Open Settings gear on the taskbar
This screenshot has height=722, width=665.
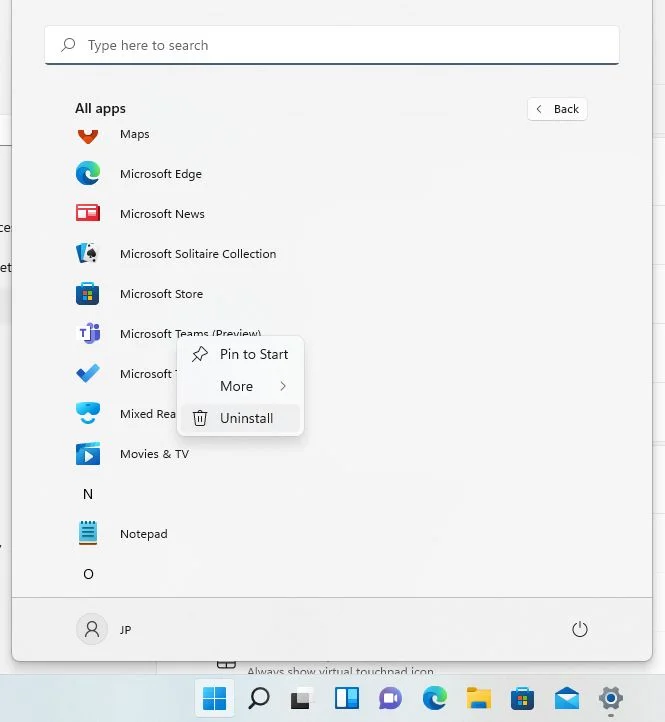[x=611, y=699]
